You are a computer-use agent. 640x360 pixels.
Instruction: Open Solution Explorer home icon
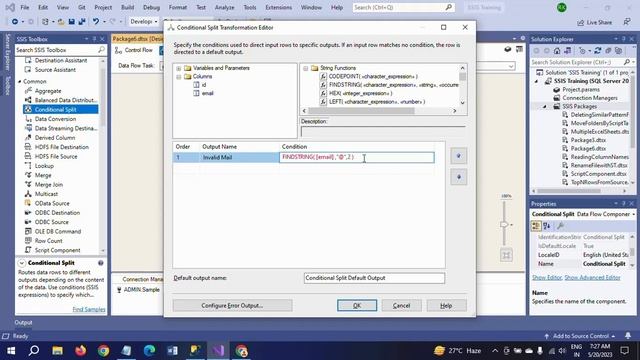[557, 51]
